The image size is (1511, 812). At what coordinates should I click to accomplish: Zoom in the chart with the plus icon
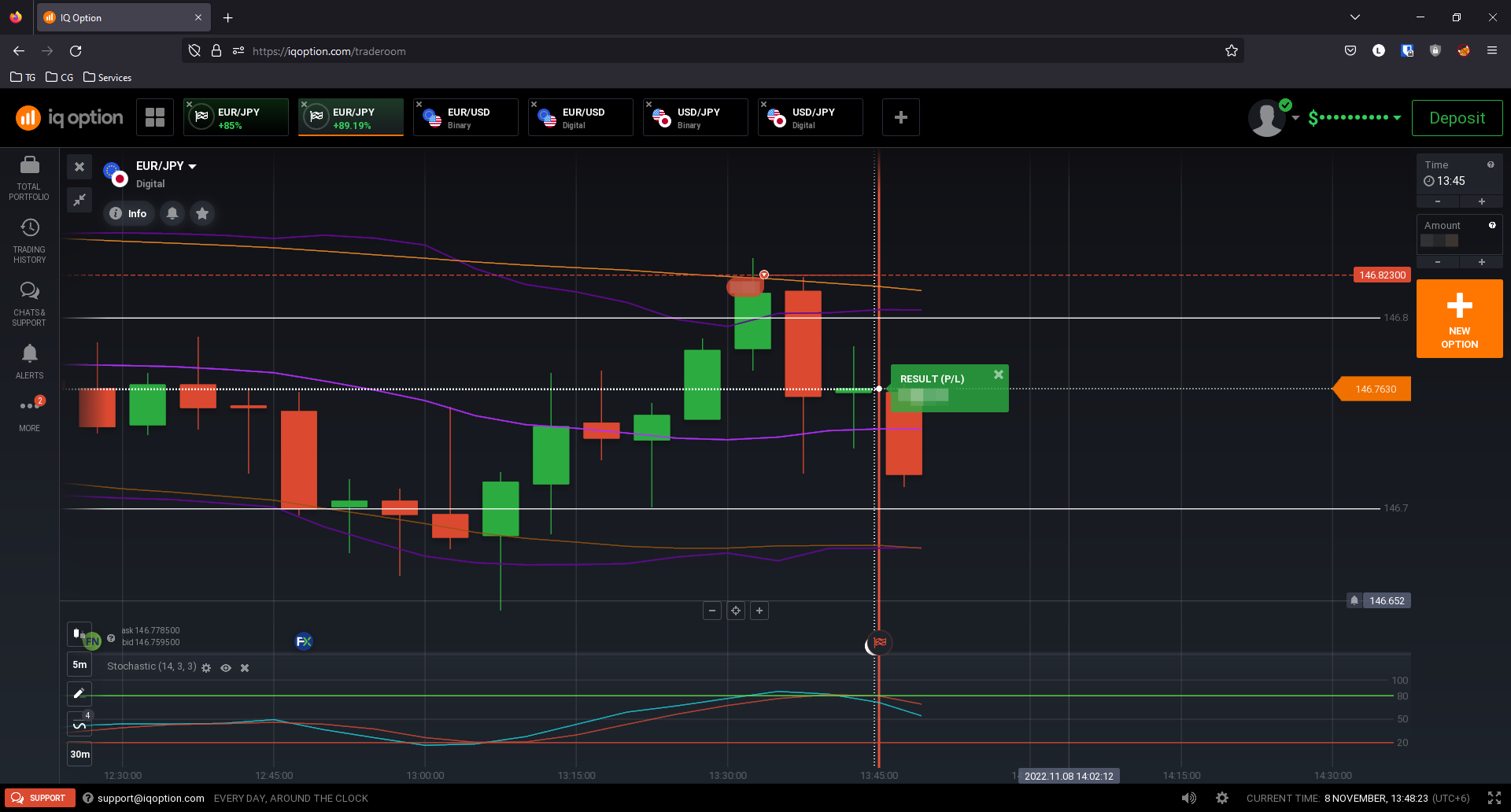(x=759, y=611)
